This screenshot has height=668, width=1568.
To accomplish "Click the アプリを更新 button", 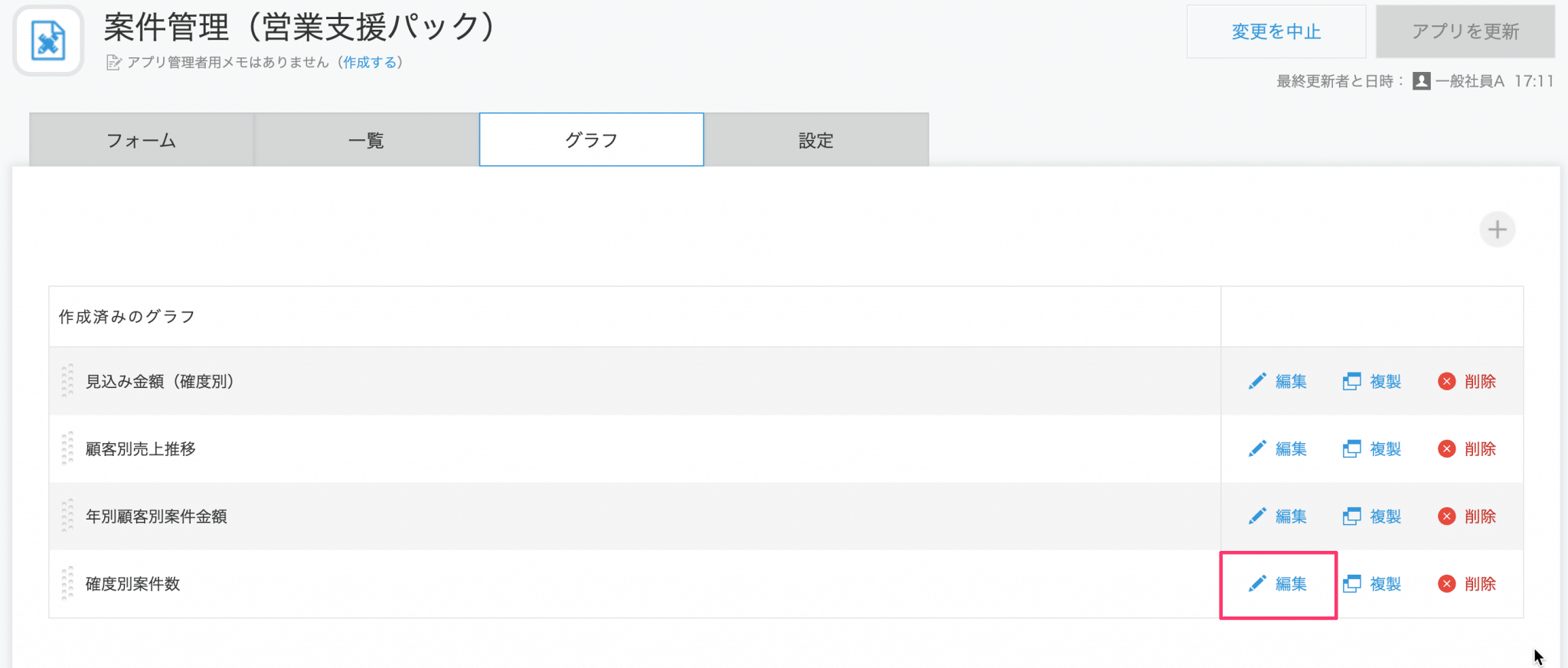I will [x=1465, y=31].
